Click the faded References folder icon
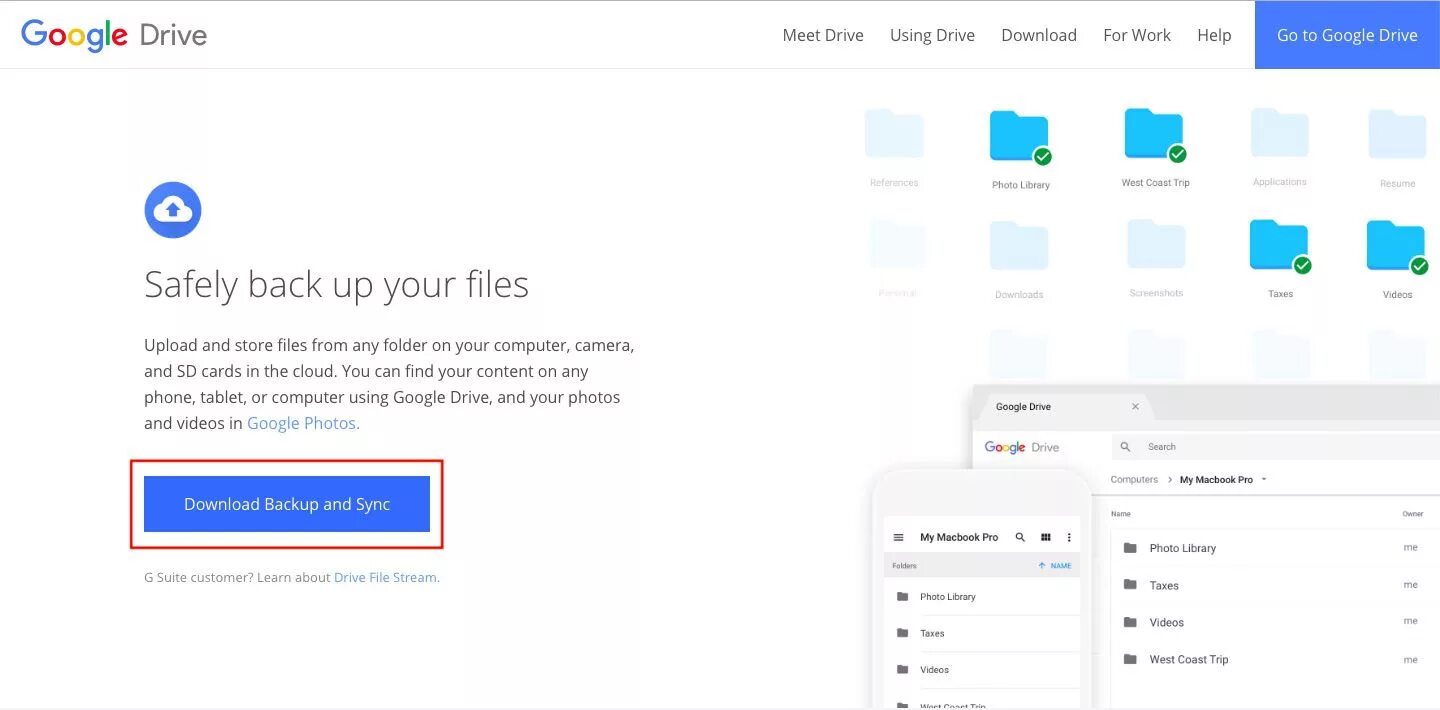This screenshot has width=1440, height=710. click(x=894, y=135)
